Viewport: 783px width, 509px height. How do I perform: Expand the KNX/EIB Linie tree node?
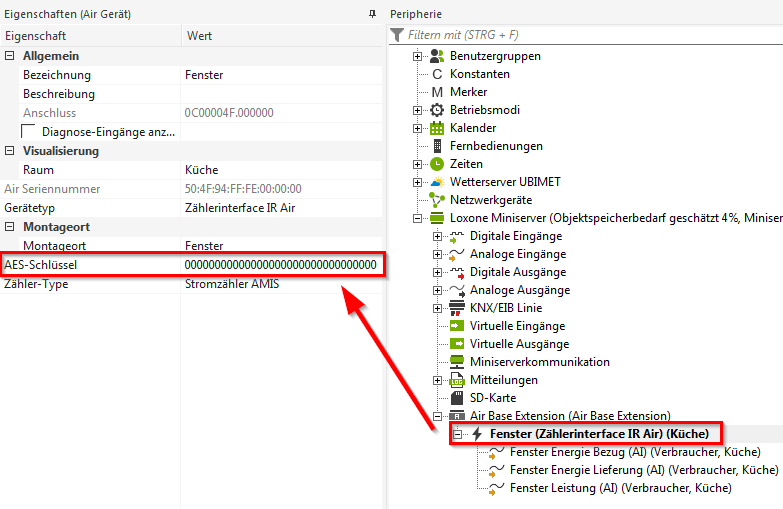pos(437,308)
